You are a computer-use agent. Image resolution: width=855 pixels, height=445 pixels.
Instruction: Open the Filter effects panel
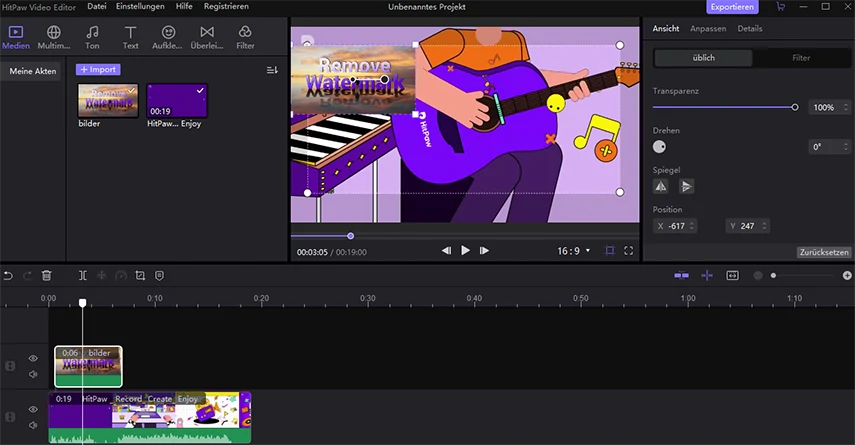[245, 38]
